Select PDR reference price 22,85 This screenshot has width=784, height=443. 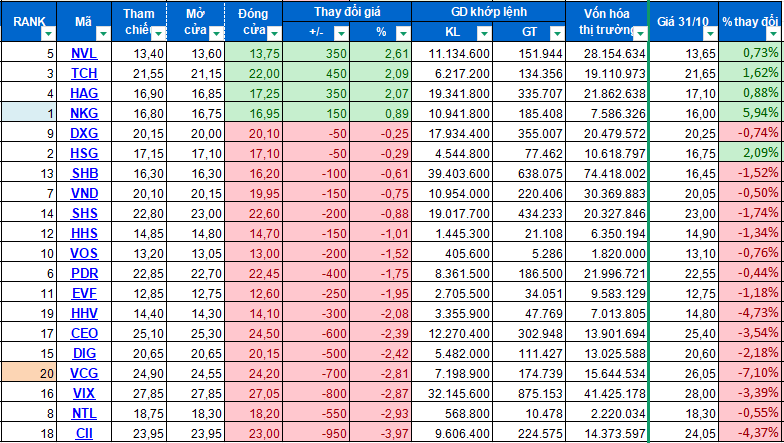click(138, 274)
